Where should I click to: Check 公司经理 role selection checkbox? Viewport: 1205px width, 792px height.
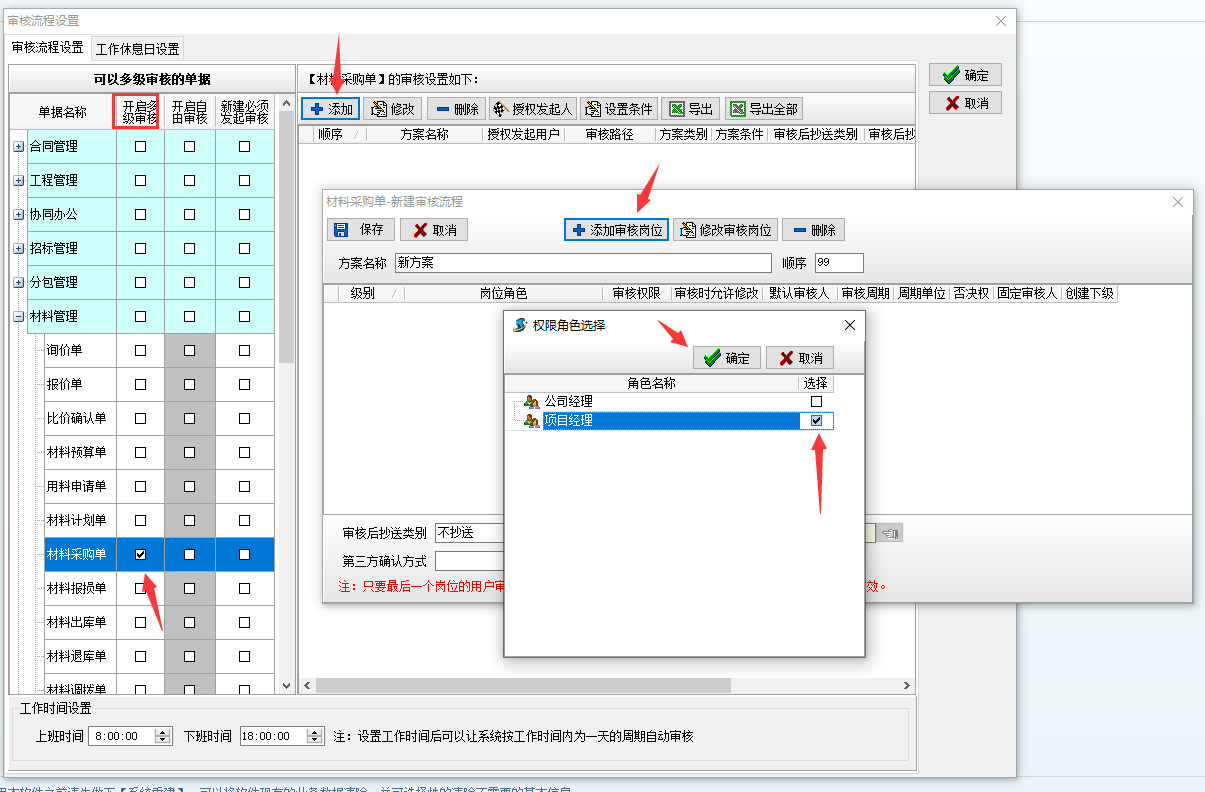817,400
